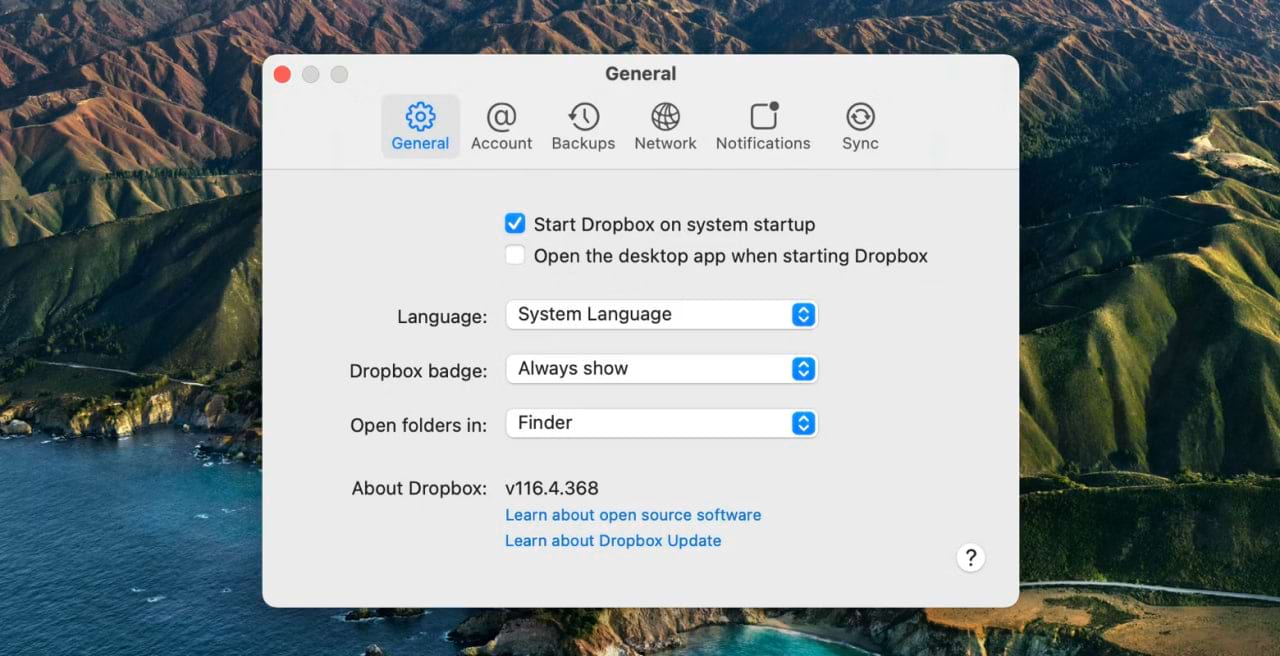The image size is (1280, 656).
Task: Open the Sync settings tab
Action: [x=860, y=126]
